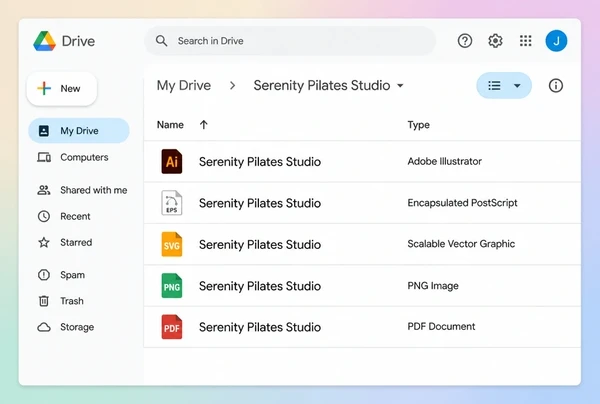Click the "Scalable Vector Graphic" type text
The width and height of the screenshot is (600, 404).
[461, 244]
